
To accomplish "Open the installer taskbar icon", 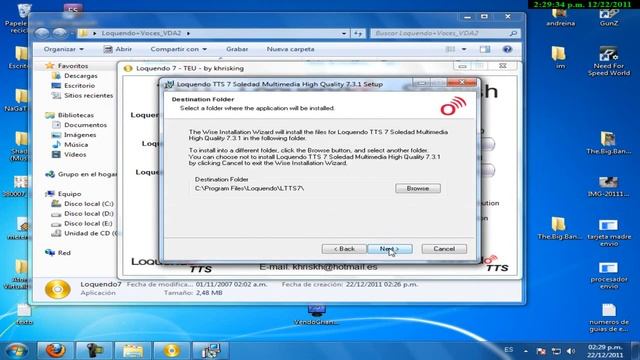I will (210, 351).
